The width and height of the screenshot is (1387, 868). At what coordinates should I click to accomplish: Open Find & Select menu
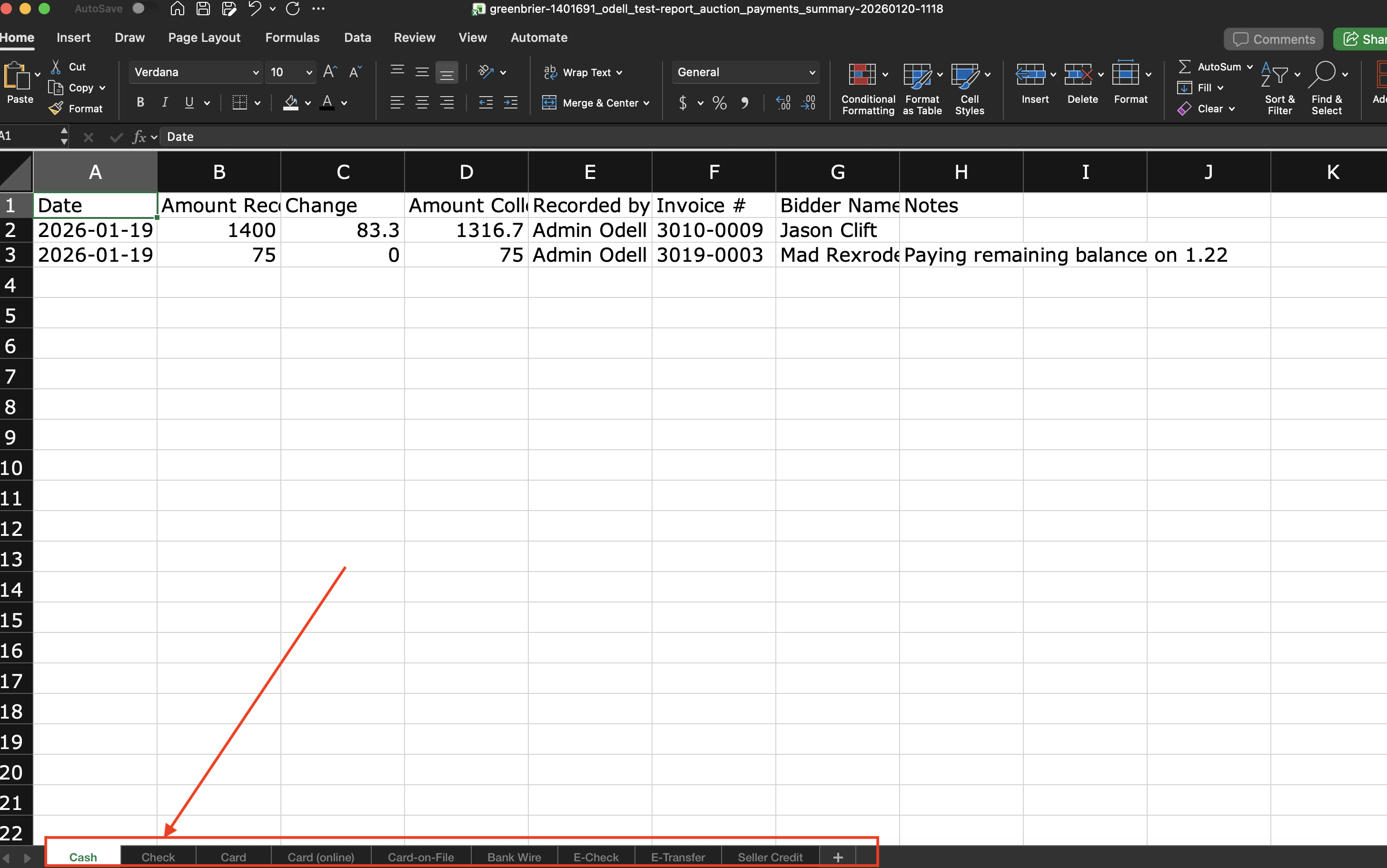point(1327,89)
